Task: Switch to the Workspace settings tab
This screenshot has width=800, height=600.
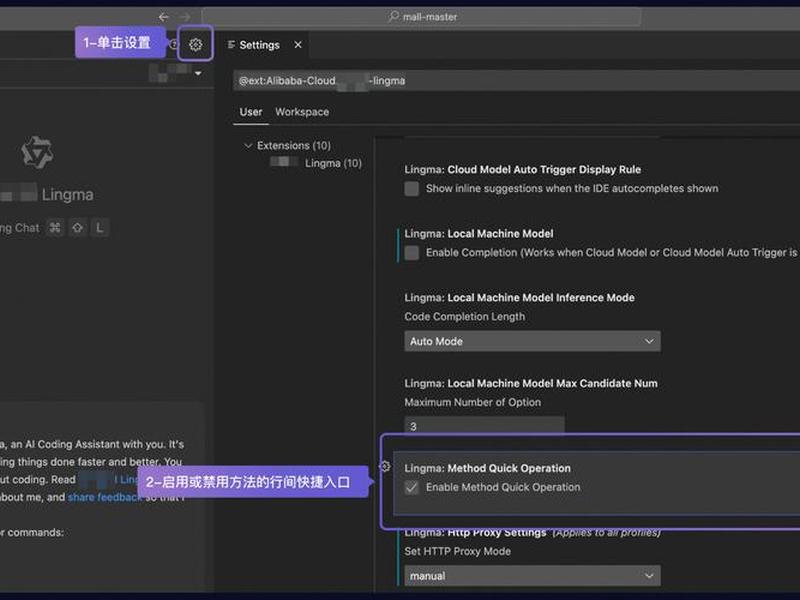Action: point(302,112)
